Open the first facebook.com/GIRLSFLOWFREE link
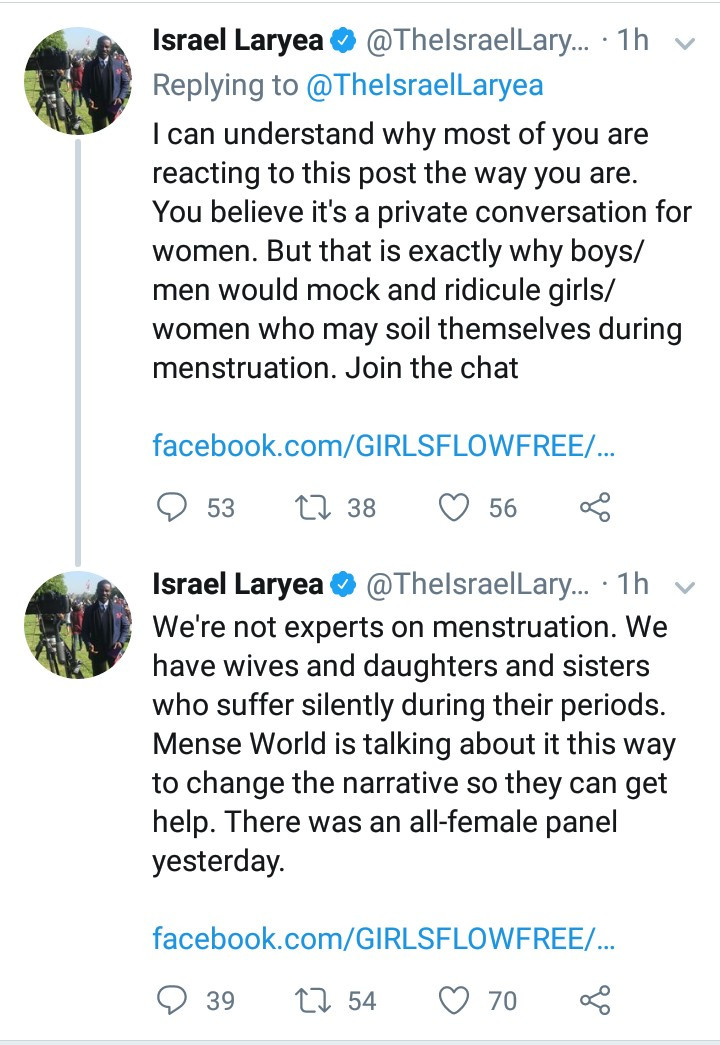 point(383,445)
